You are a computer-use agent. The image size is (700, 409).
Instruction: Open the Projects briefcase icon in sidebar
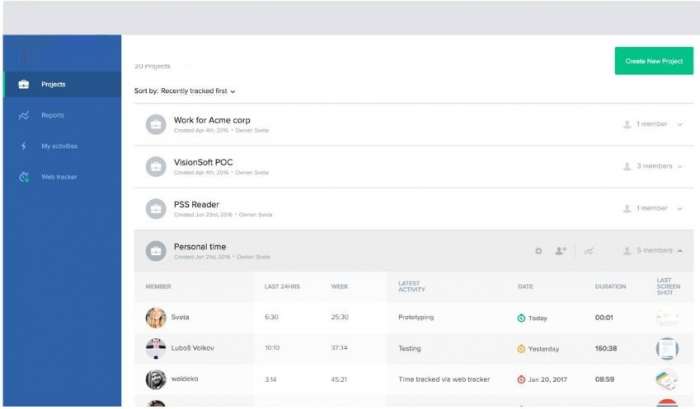(x=24, y=84)
